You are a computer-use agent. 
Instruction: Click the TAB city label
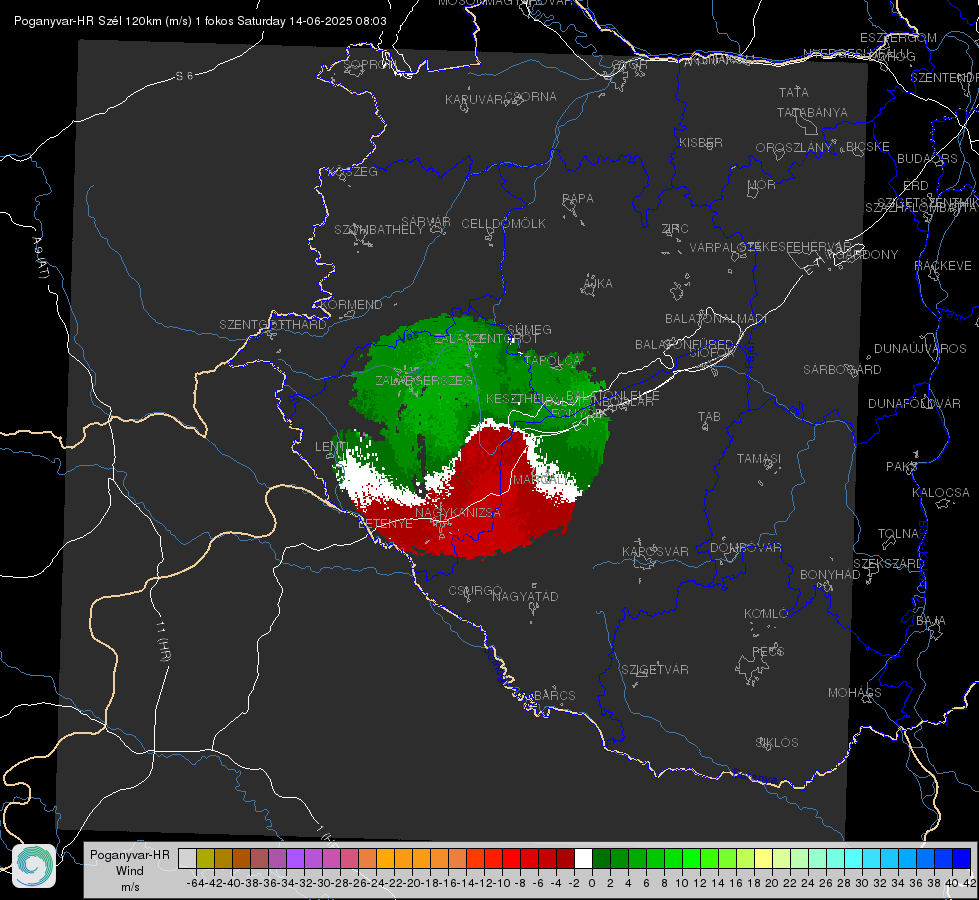709,417
